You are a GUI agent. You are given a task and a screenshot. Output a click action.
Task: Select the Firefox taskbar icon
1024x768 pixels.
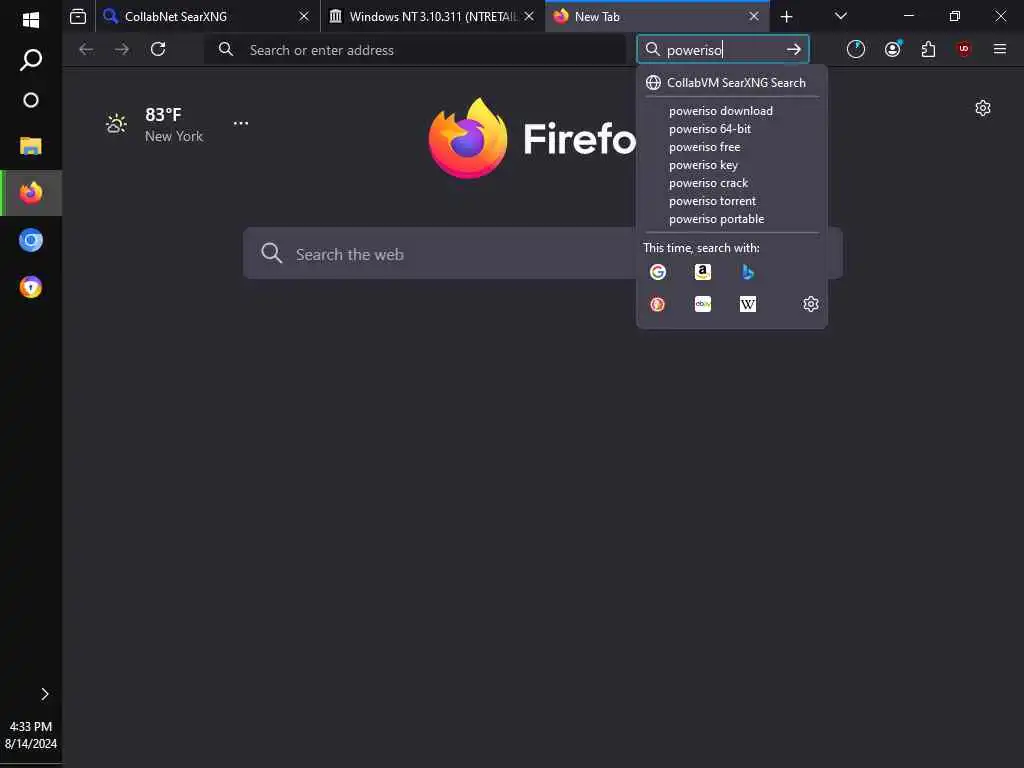tap(31, 193)
